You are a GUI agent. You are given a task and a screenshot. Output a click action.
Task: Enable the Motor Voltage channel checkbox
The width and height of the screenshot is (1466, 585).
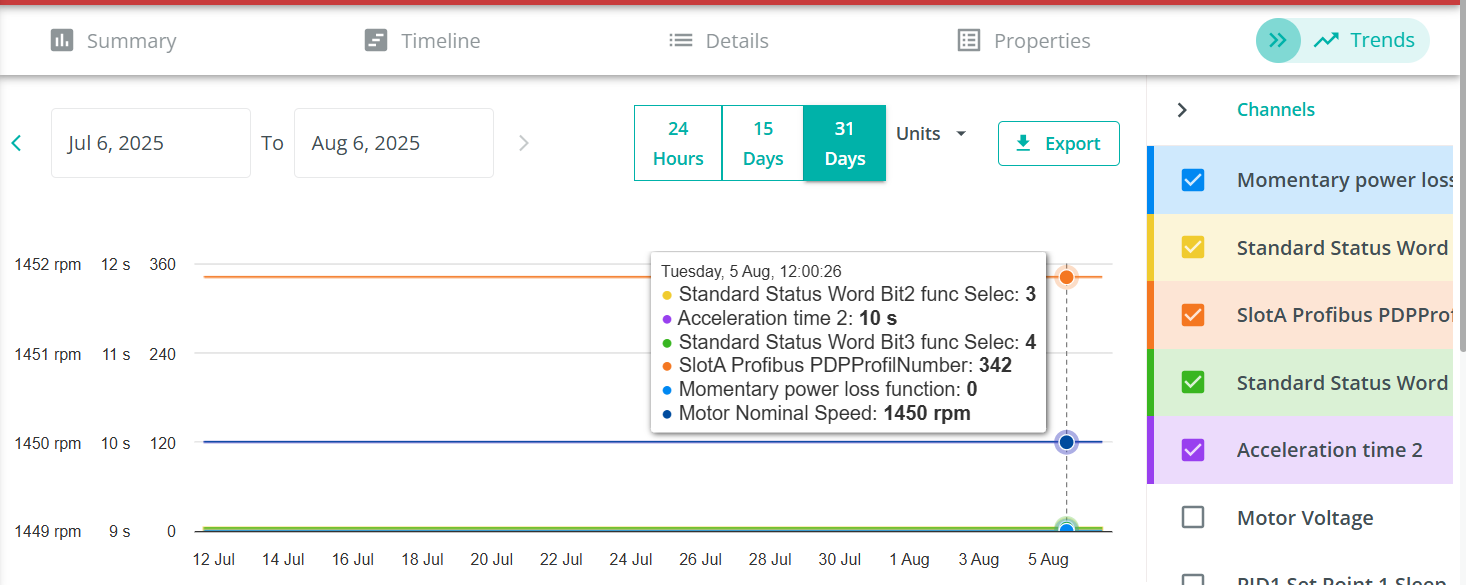tap(1193, 518)
